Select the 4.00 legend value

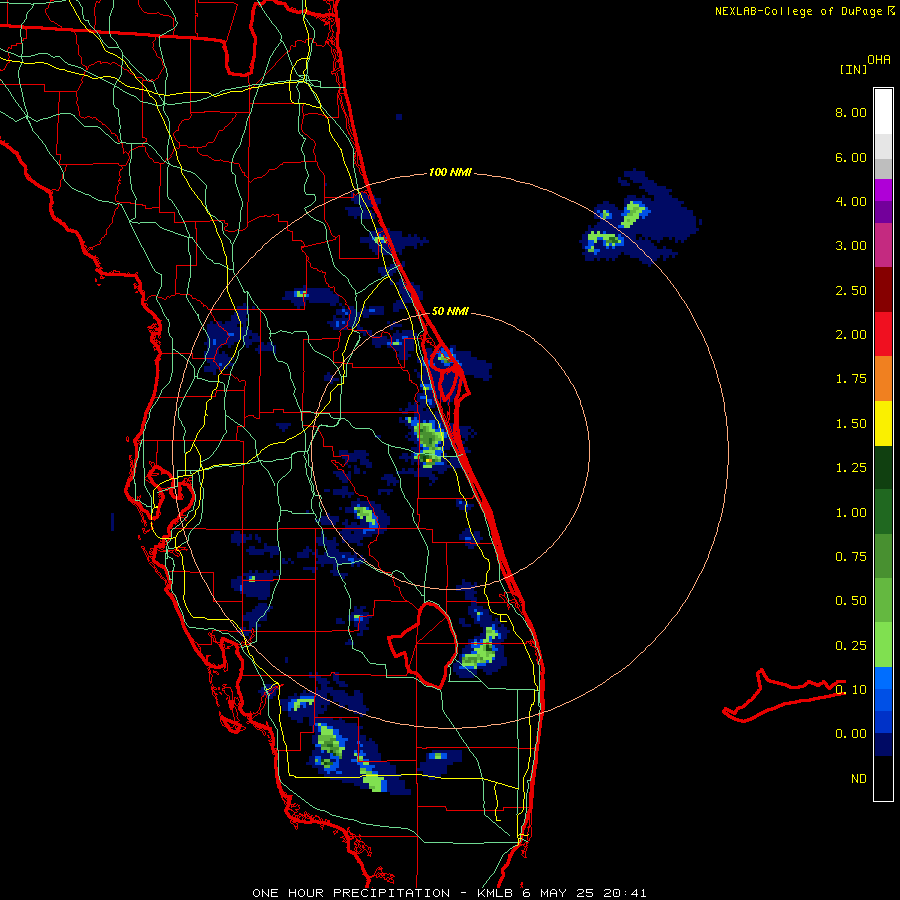coord(851,201)
